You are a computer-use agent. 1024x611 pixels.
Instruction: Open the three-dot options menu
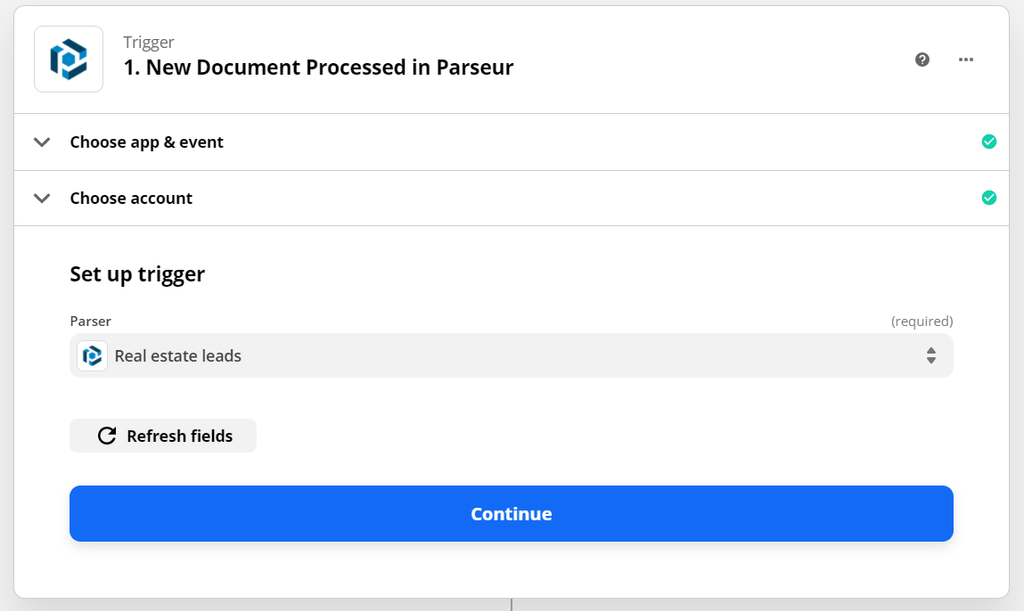tap(966, 60)
